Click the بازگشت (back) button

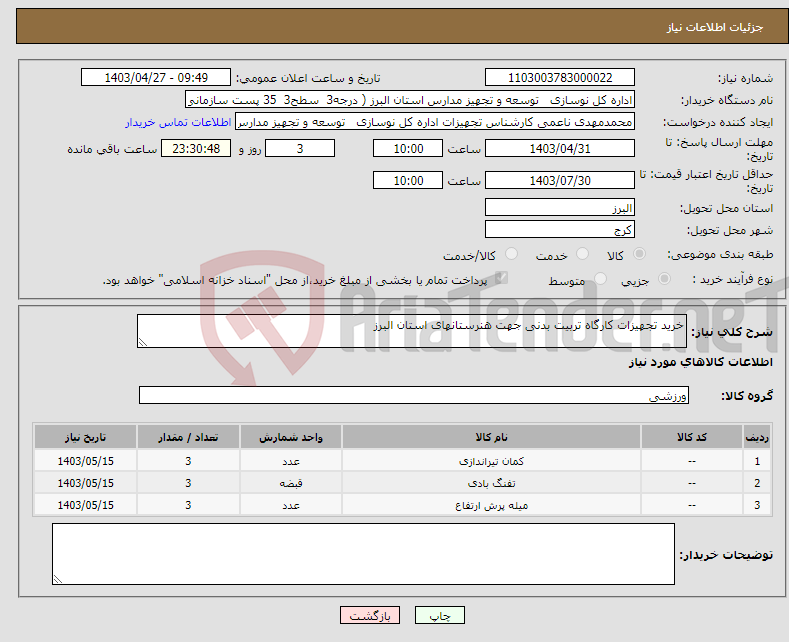(x=370, y=615)
